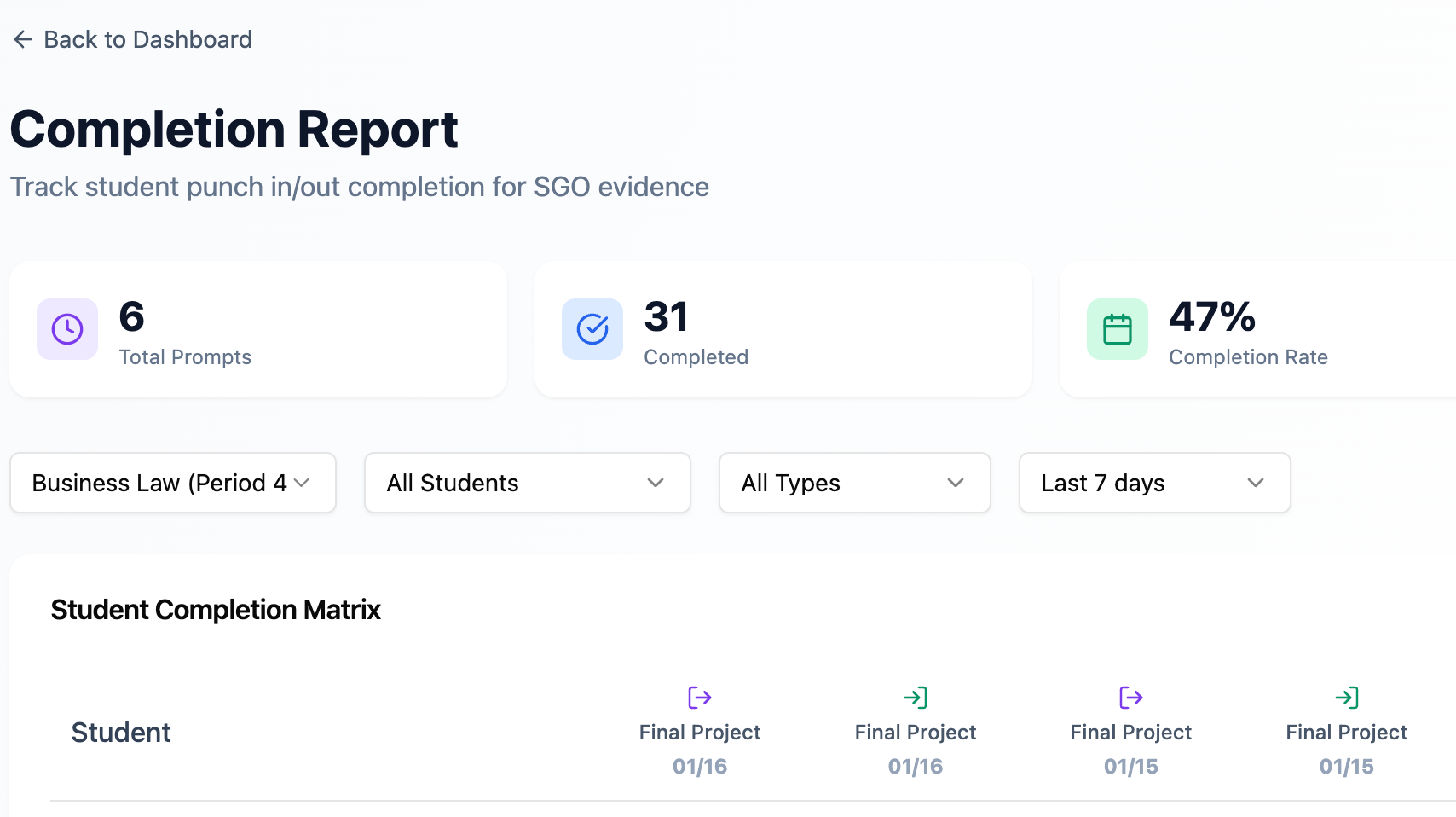The image size is (1456, 817).
Task: Click the Completion Rate label
Action: point(1248,357)
